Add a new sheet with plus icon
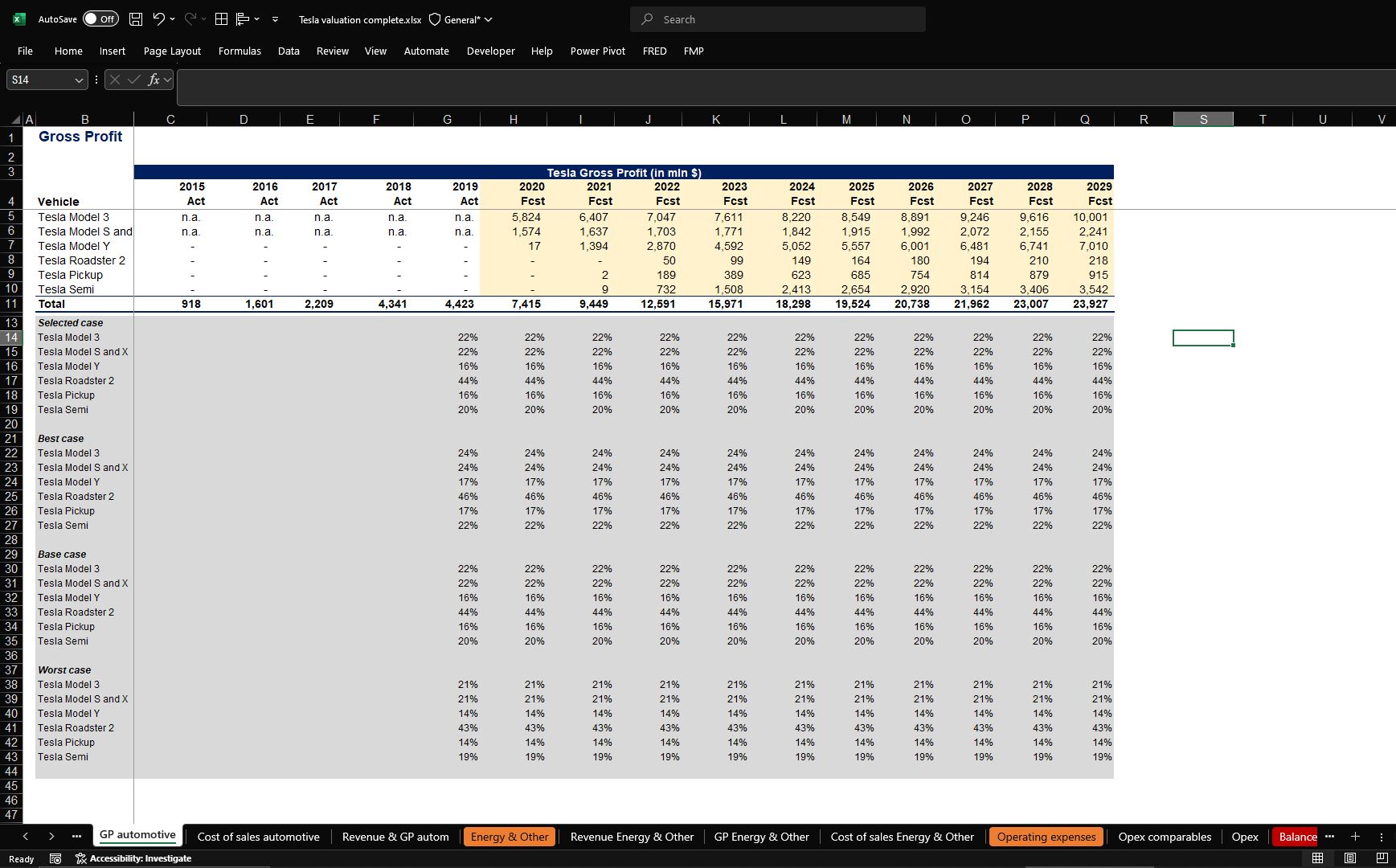 pos(1355,837)
